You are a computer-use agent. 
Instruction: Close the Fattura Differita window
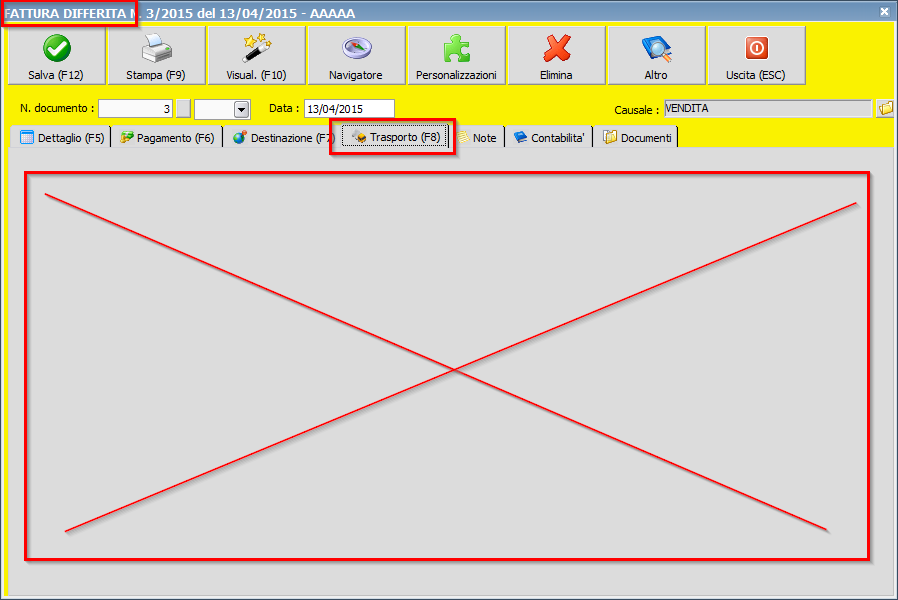point(884,11)
